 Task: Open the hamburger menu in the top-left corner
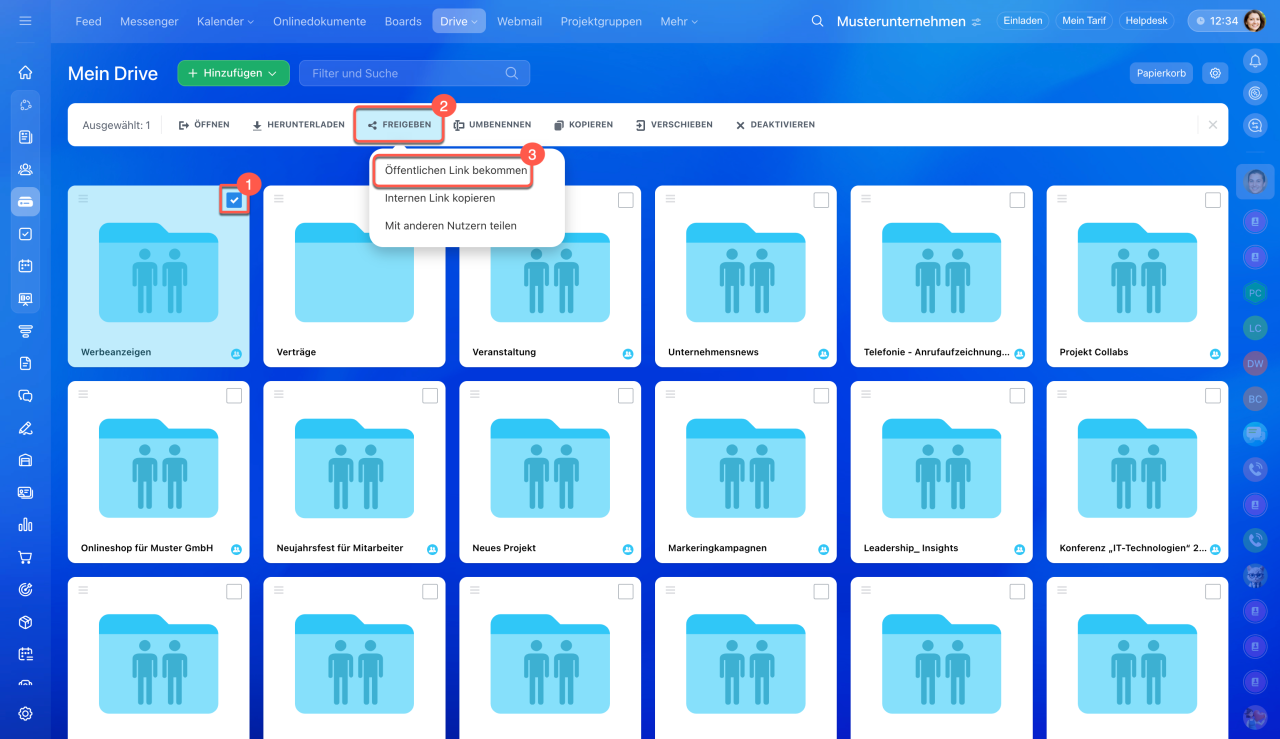coord(25,21)
